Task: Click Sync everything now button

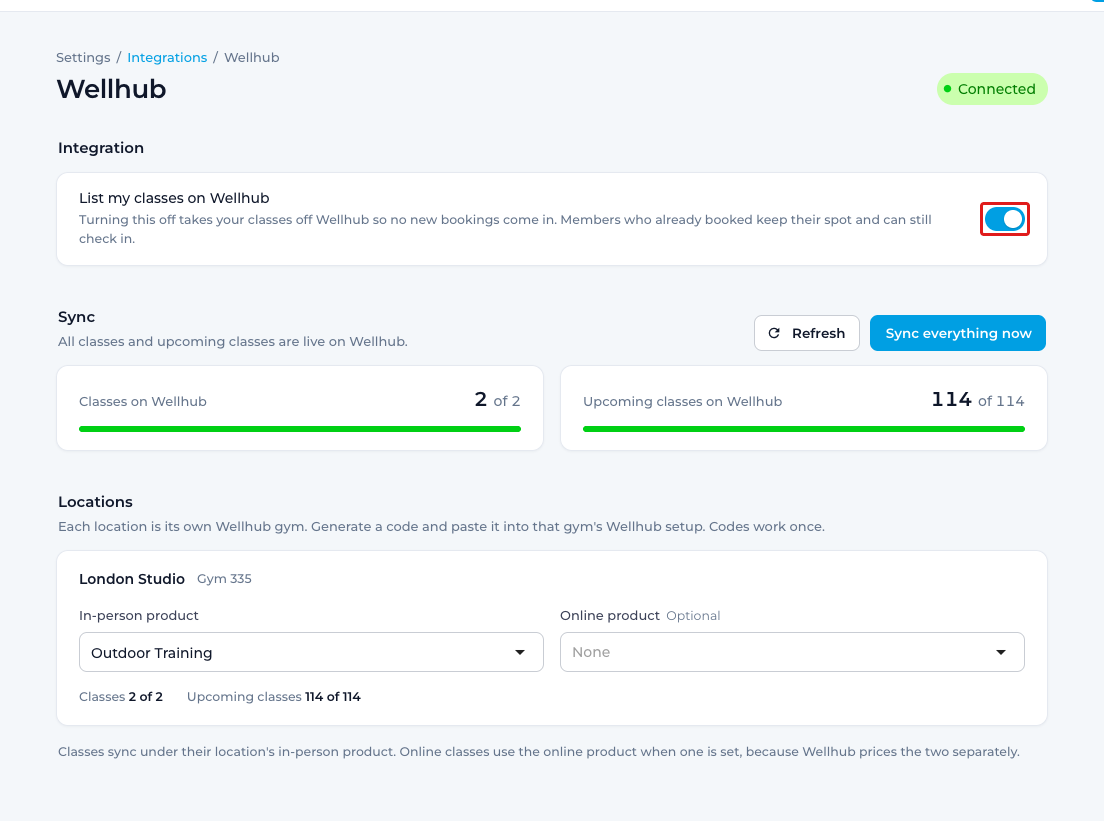Action: (958, 333)
